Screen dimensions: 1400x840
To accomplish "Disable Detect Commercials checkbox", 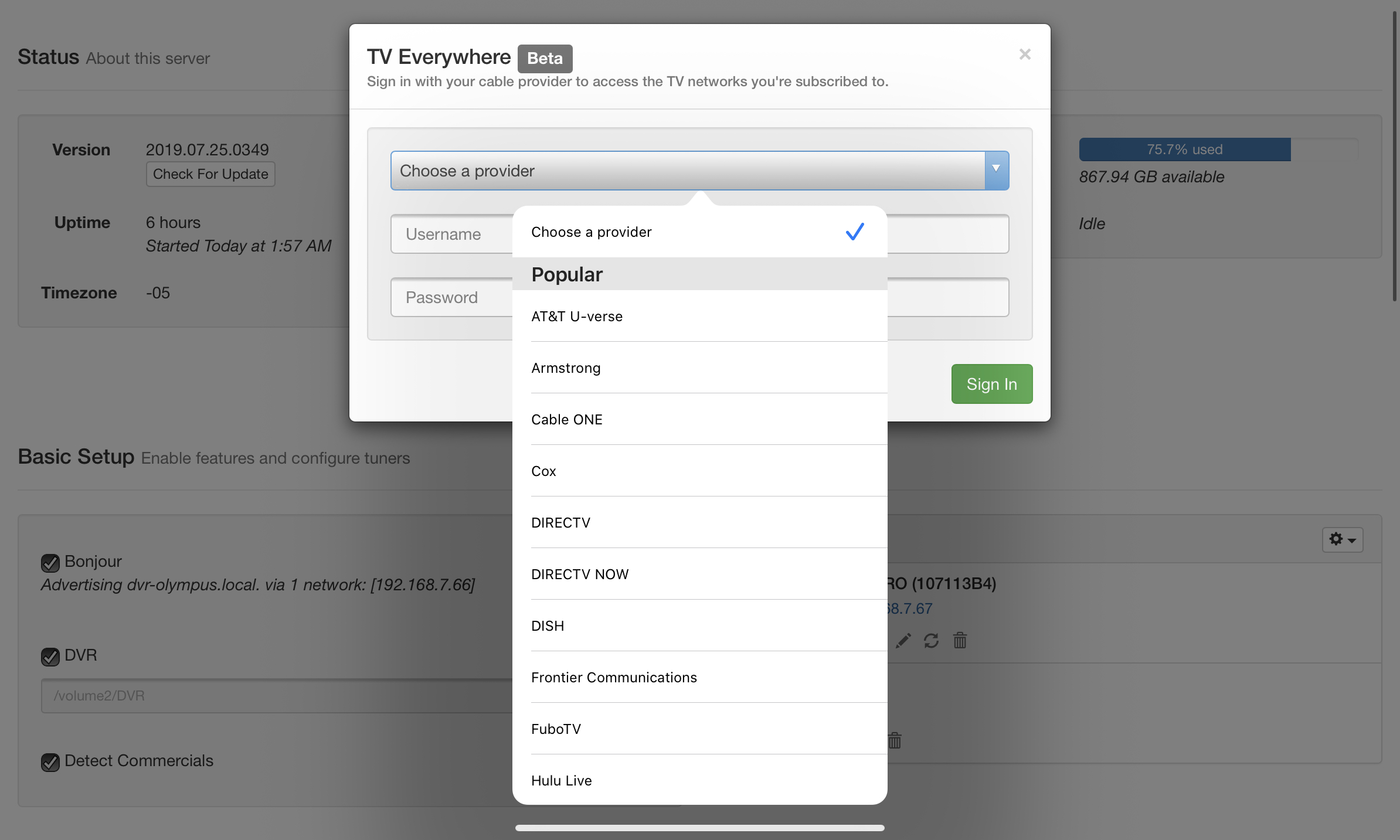I will pos(50,762).
